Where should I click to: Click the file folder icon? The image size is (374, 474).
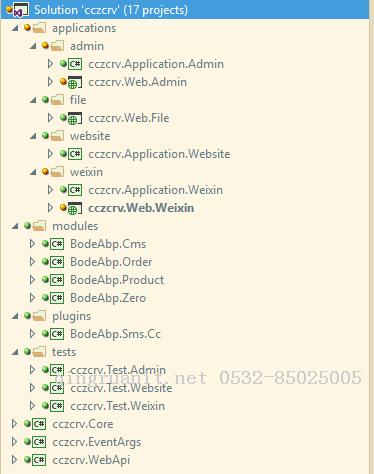click(57, 100)
